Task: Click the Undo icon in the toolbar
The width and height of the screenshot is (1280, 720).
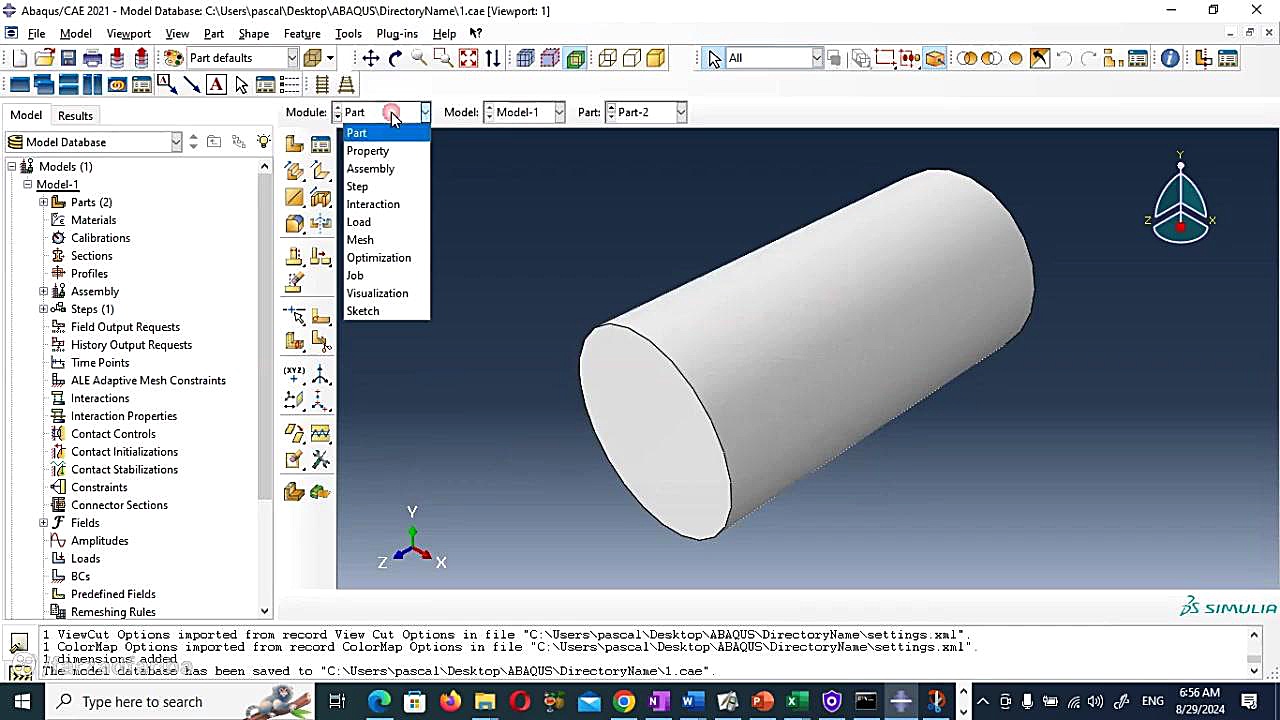Action: [x=1064, y=59]
